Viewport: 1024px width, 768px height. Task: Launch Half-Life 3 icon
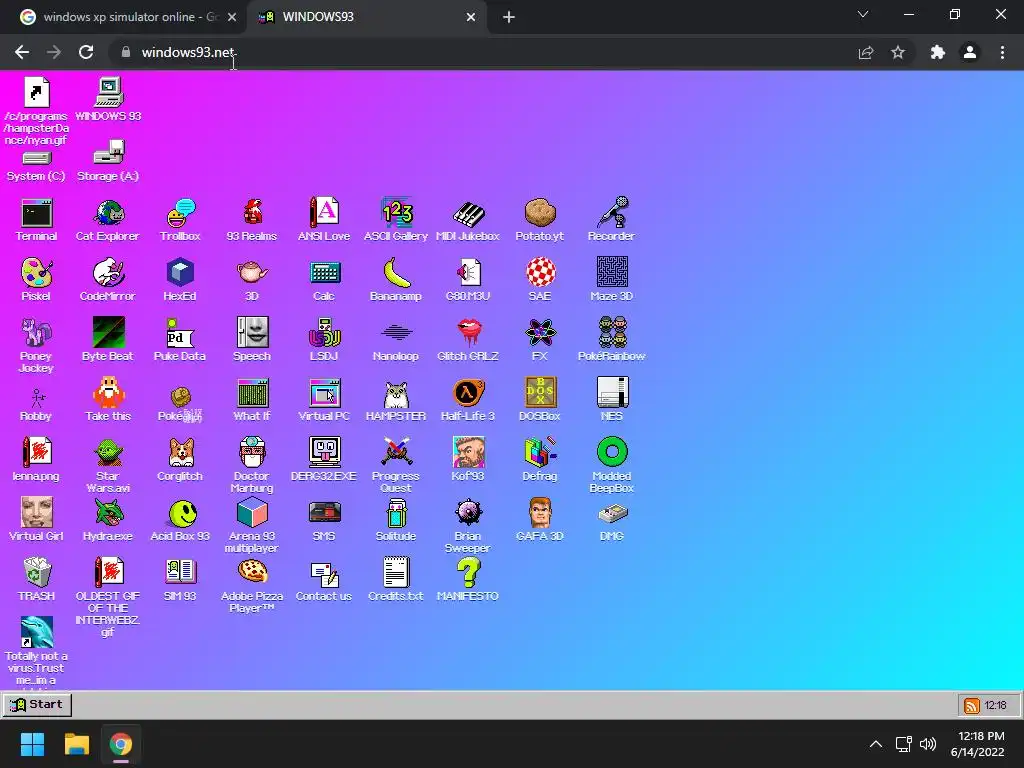click(x=468, y=400)
